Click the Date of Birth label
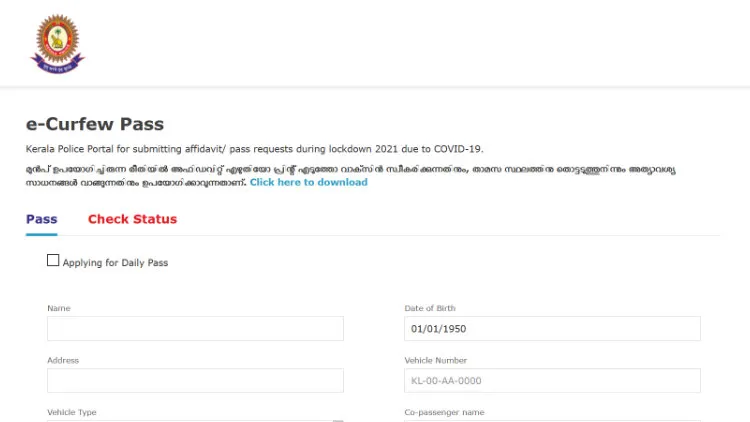The image size is (750, 422). [430, 308]
